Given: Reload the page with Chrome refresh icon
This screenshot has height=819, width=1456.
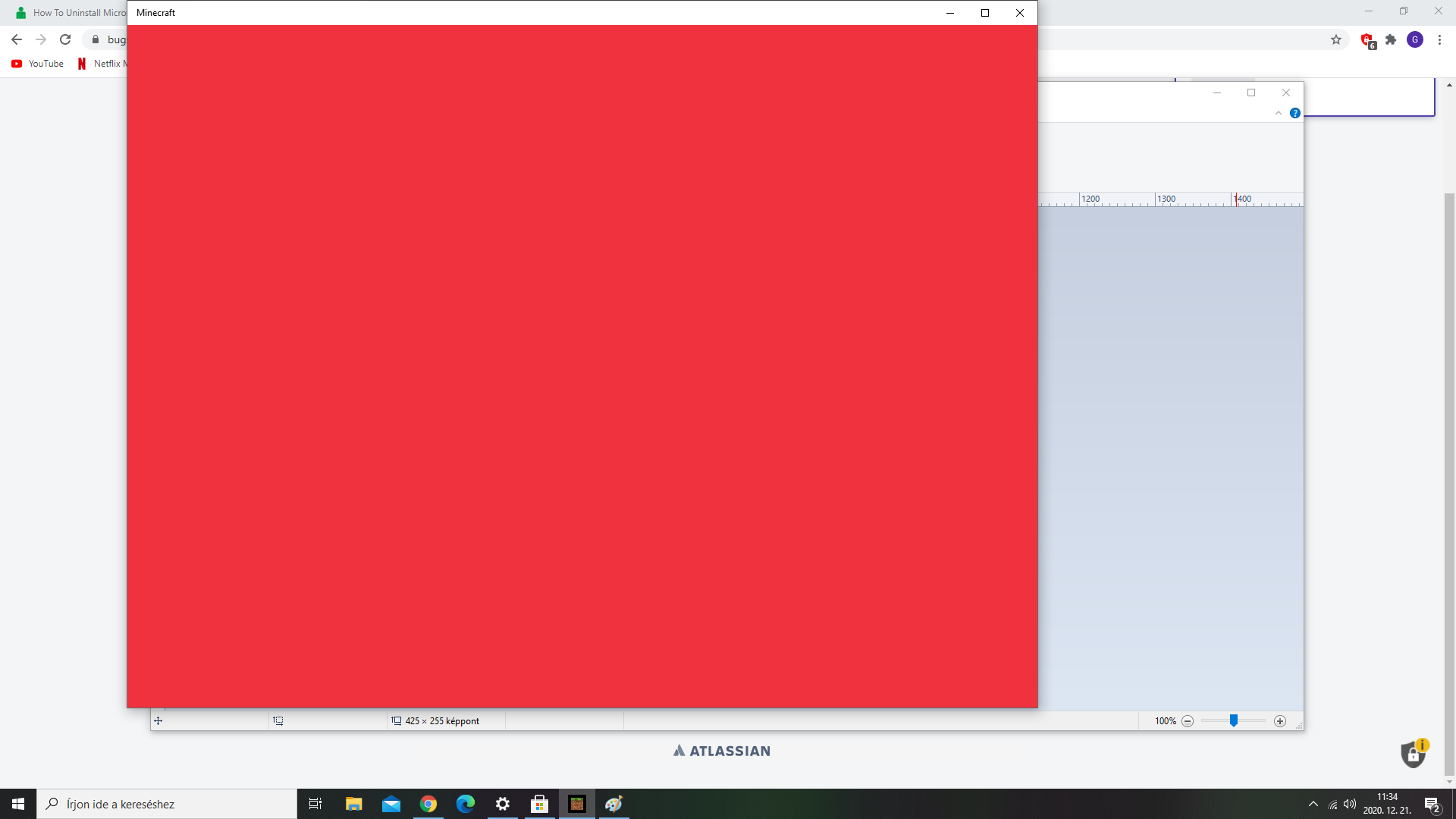Looking at the screenshot, I should [x=65, y=39].
